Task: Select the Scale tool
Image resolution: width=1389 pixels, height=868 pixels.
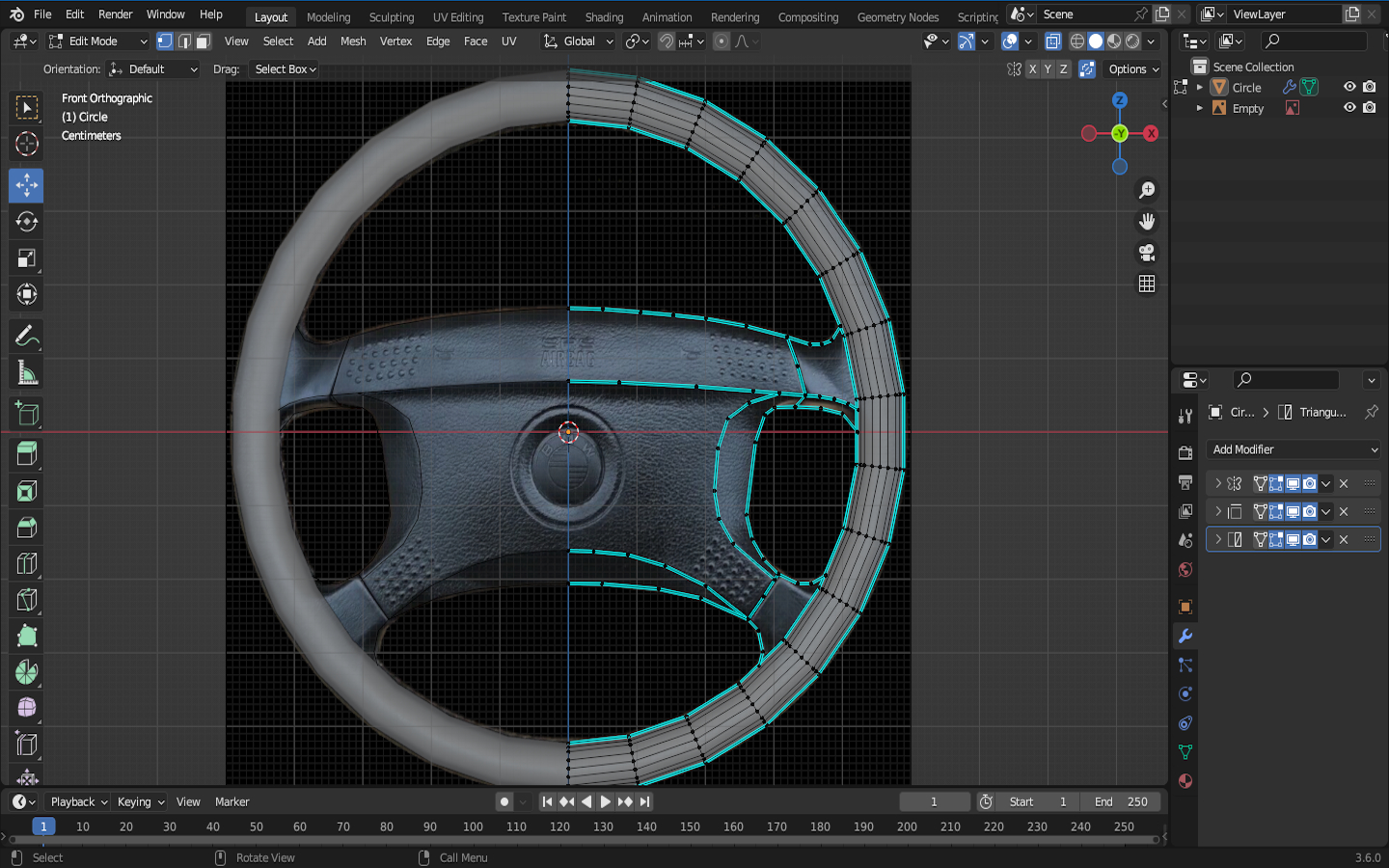Action: click(26, 258)
